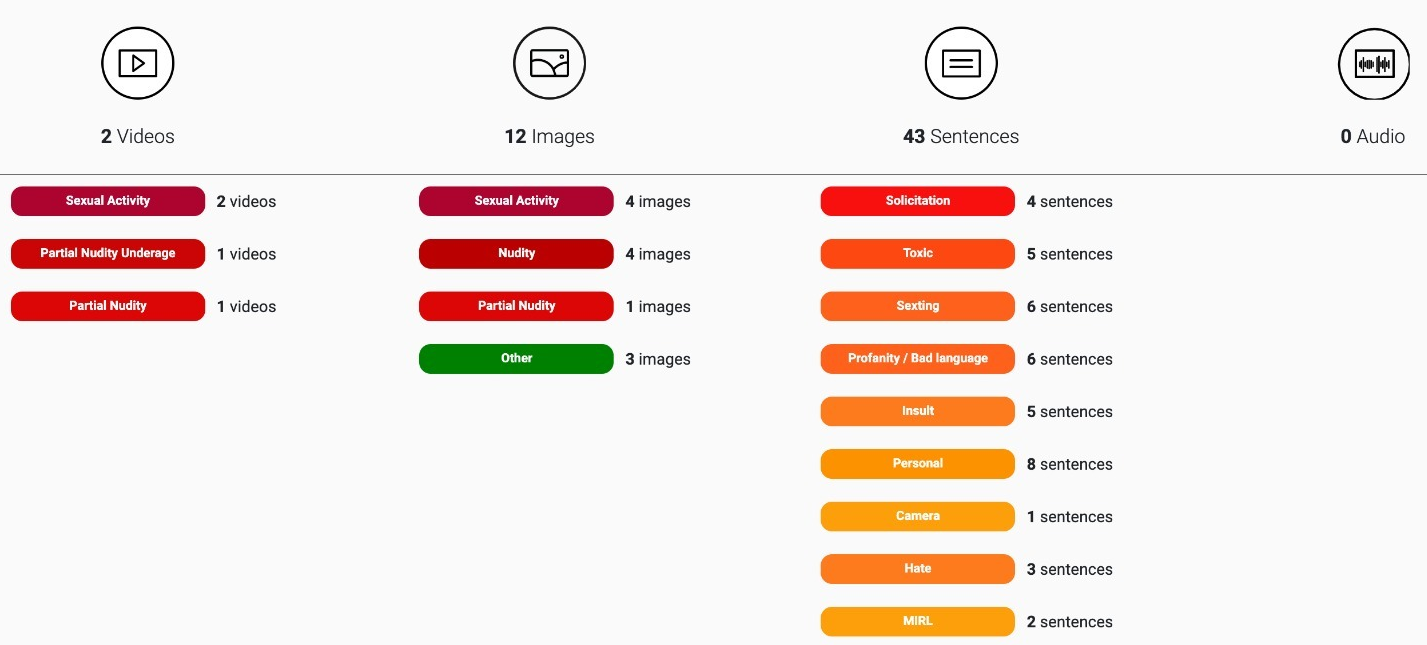Select the Personal sentences tag

point(917,464)
